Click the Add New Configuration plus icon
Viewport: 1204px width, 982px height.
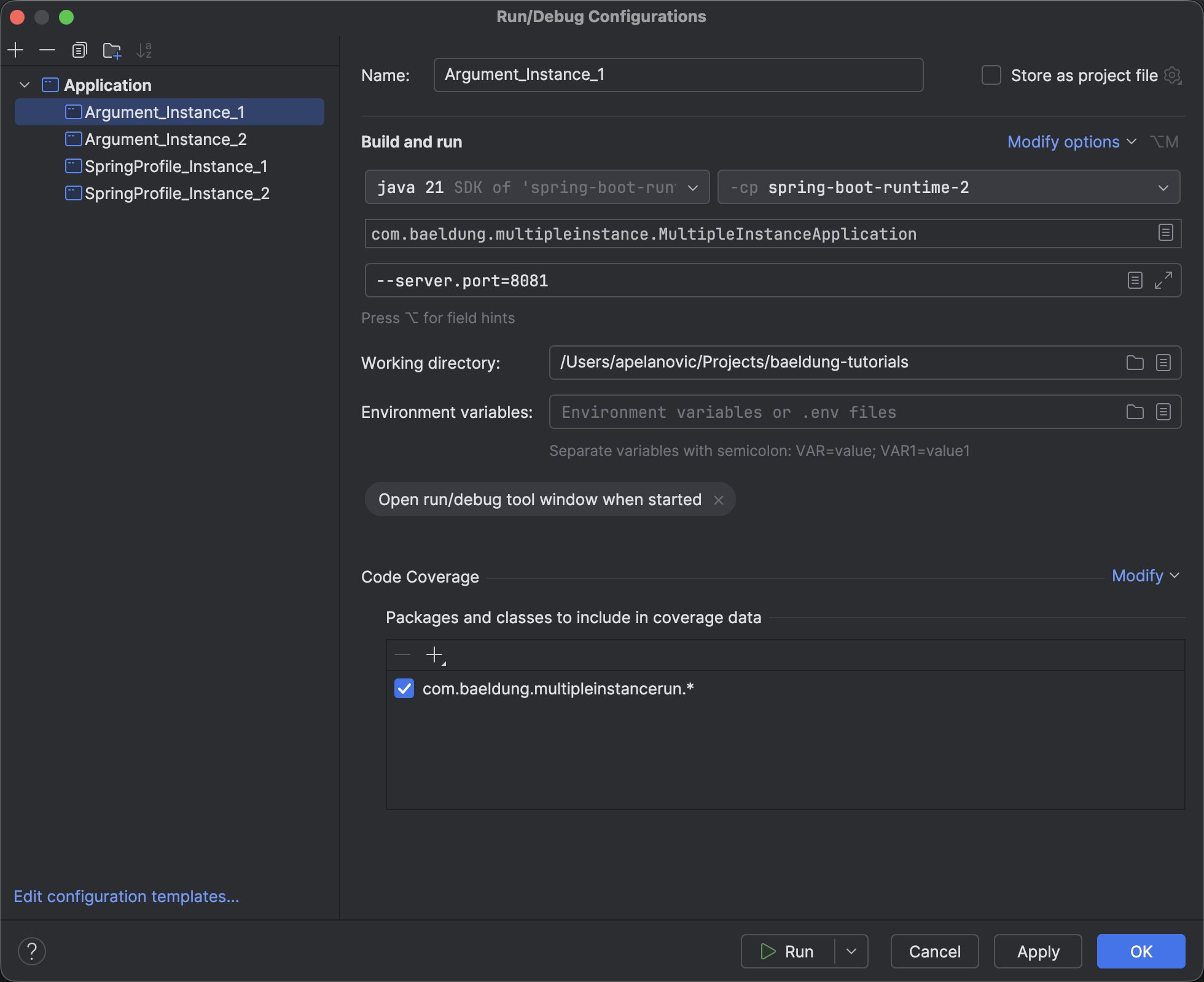pyautogui.click(x=15, y=50)
